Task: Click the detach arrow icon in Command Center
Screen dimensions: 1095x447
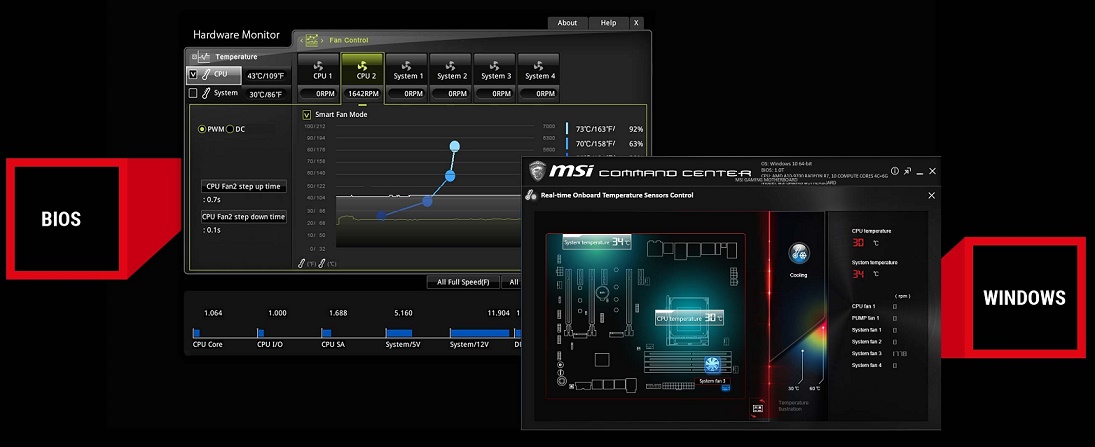Action: (x=907, y=171)
